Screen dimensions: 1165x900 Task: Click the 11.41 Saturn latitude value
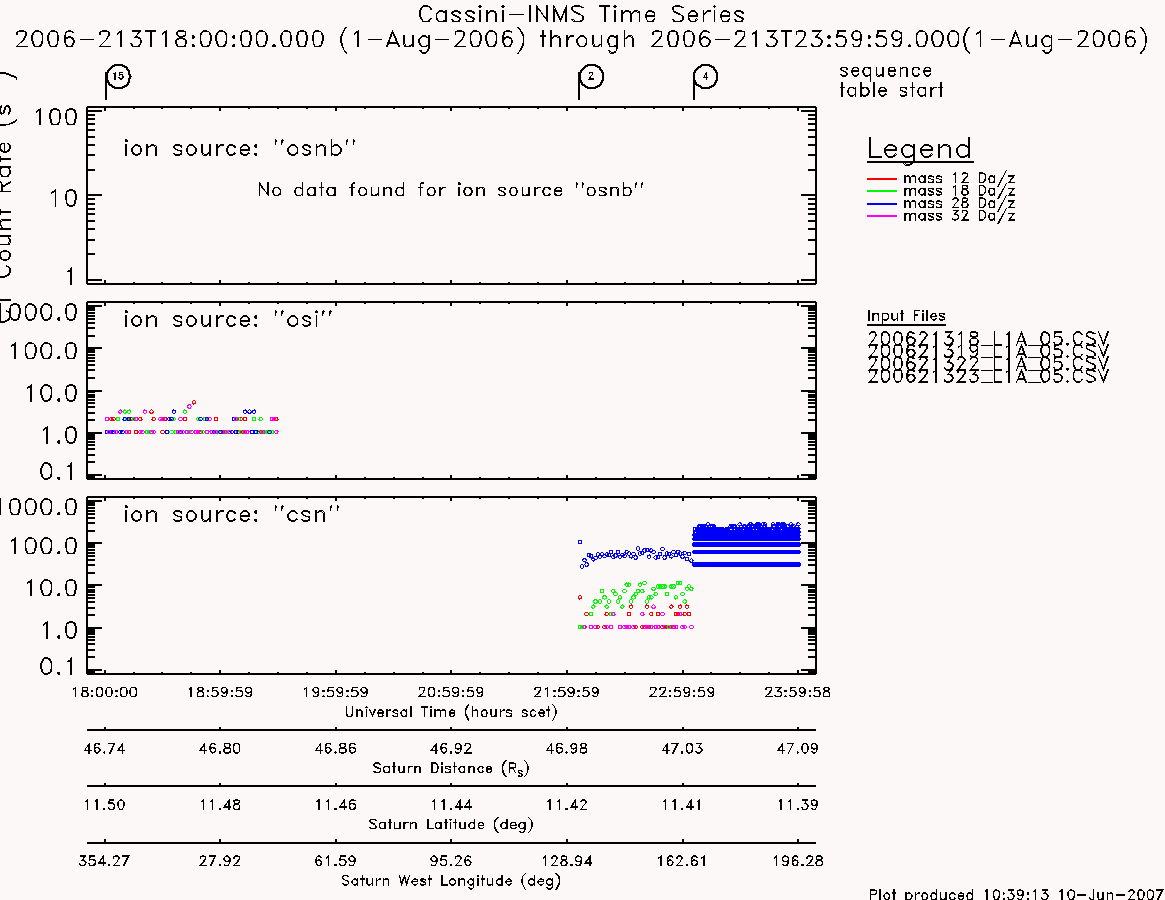pos(682,805)
